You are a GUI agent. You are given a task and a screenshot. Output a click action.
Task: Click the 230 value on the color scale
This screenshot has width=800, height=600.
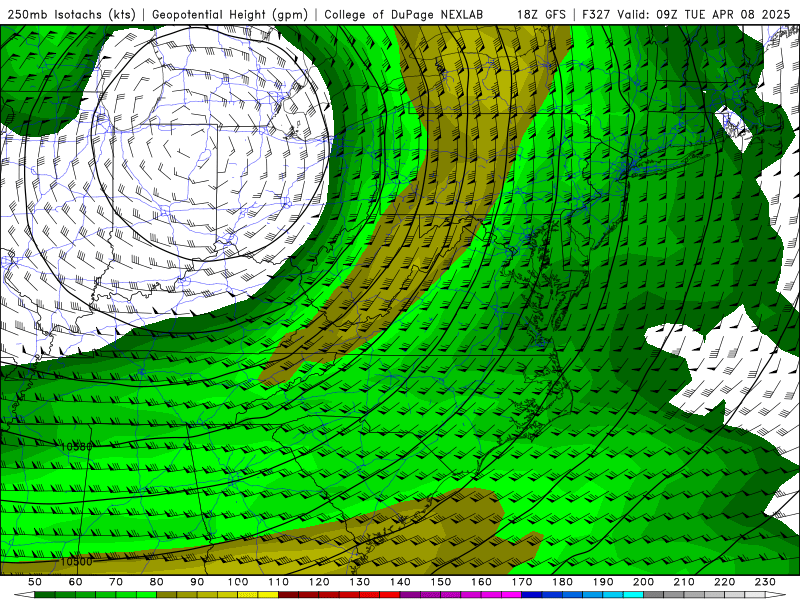[765, 582]
